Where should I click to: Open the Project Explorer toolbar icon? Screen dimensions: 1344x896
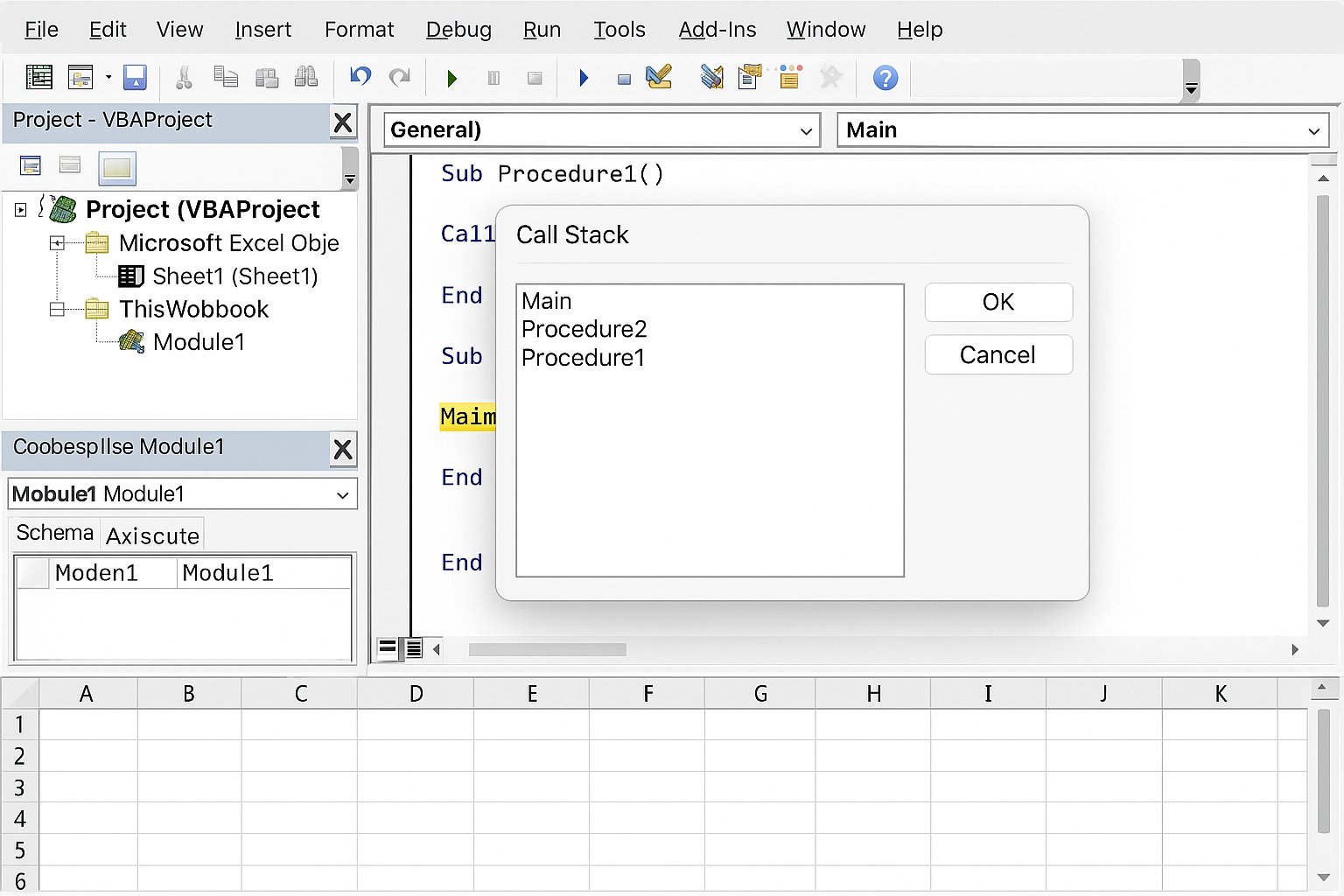[712, 77]
